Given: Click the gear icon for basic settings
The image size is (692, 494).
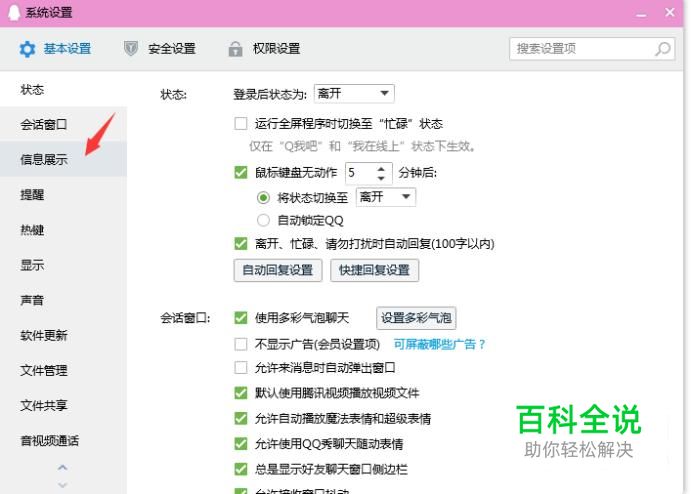Looking at the screenshot, I should click(x=27, y=49).
